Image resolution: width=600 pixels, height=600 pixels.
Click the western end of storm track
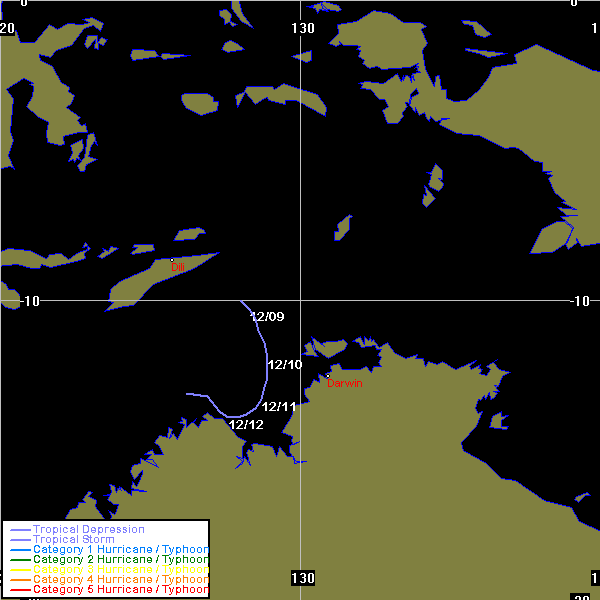click(187, 394)
